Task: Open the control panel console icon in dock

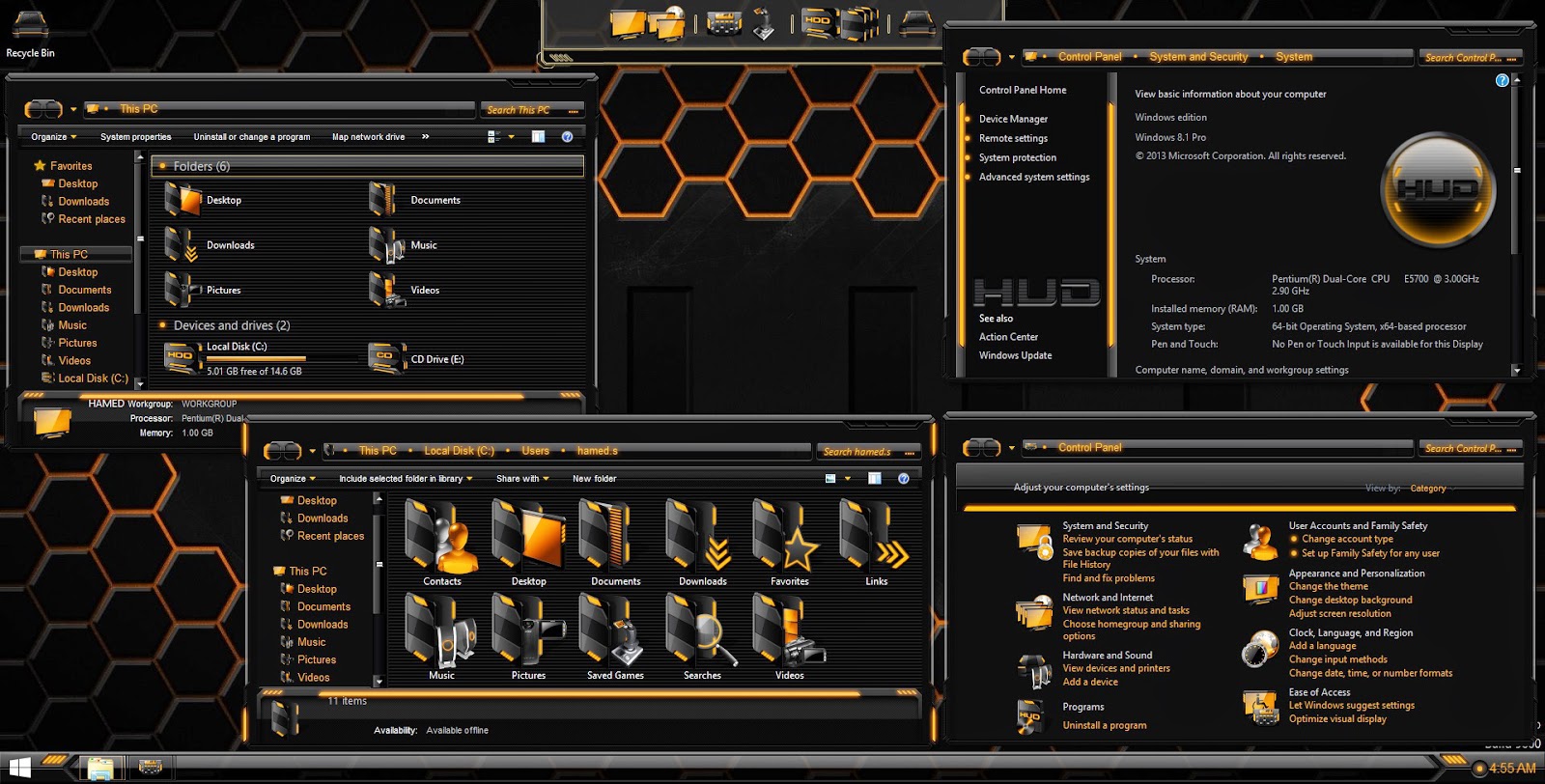Action: 724,23
